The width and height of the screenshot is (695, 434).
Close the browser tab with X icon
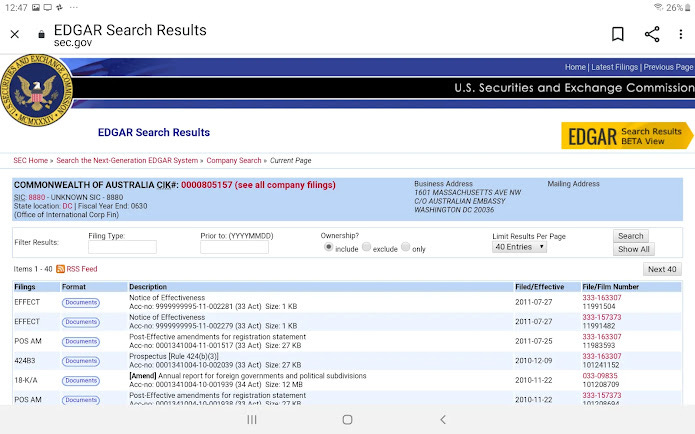15,34
